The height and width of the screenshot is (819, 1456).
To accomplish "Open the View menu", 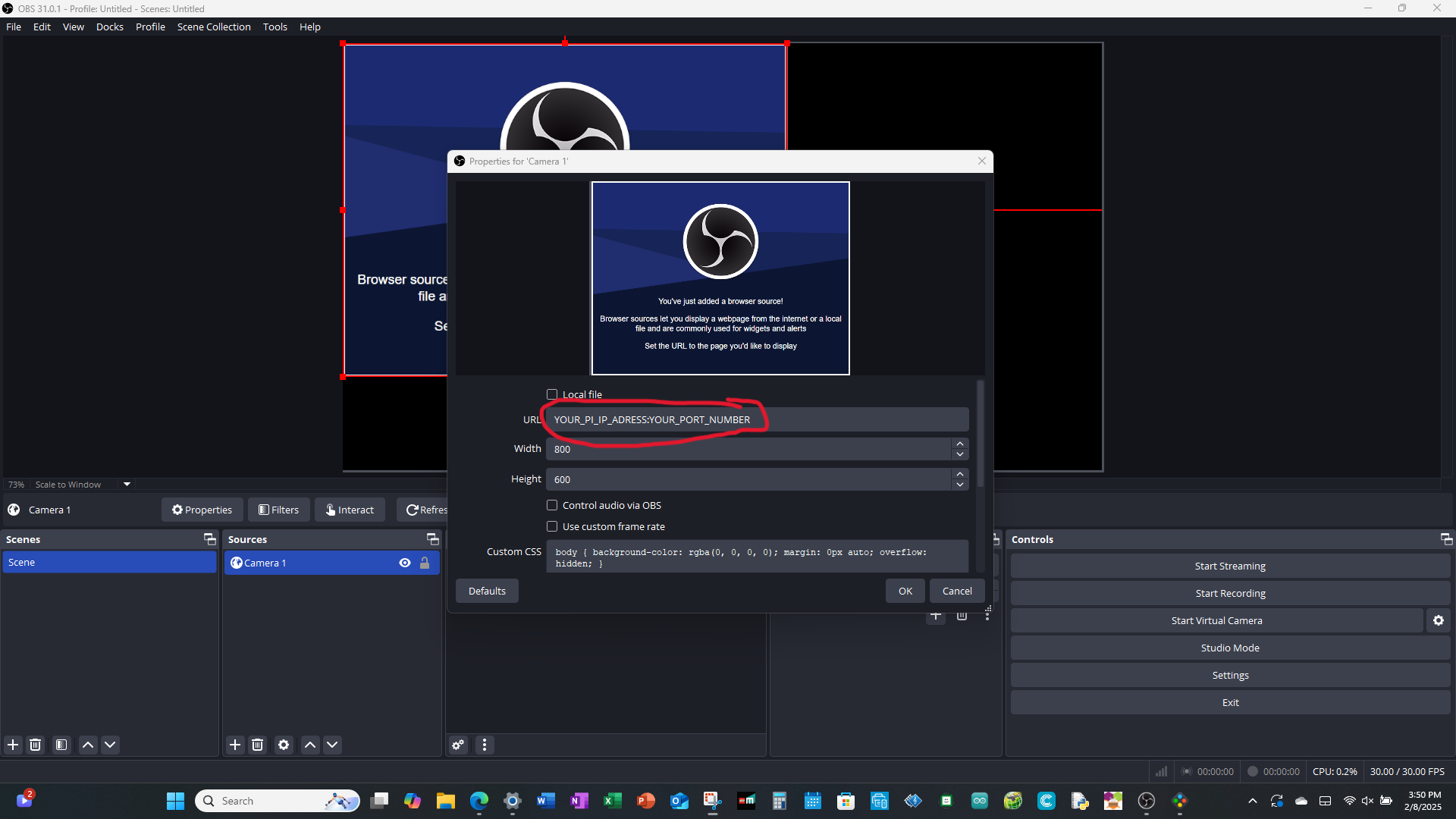I will (74, 27).
